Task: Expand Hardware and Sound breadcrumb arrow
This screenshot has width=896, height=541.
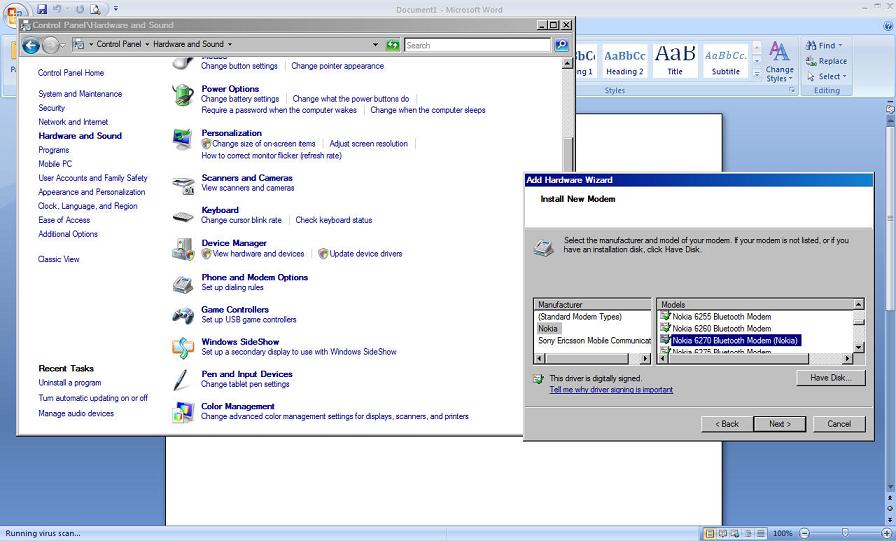Action: 230,44
